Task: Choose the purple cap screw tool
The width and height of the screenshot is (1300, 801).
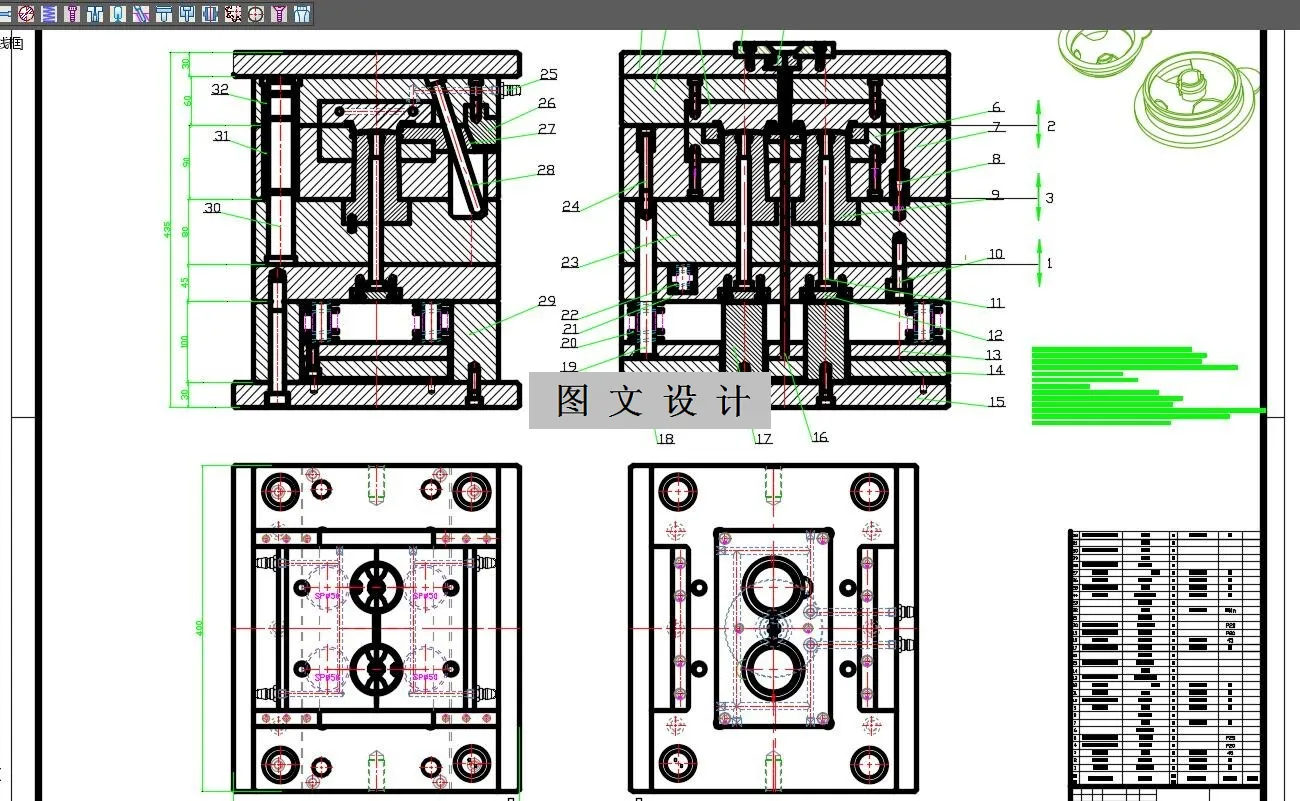Action: pyautogui.click(x=72, y=14)
